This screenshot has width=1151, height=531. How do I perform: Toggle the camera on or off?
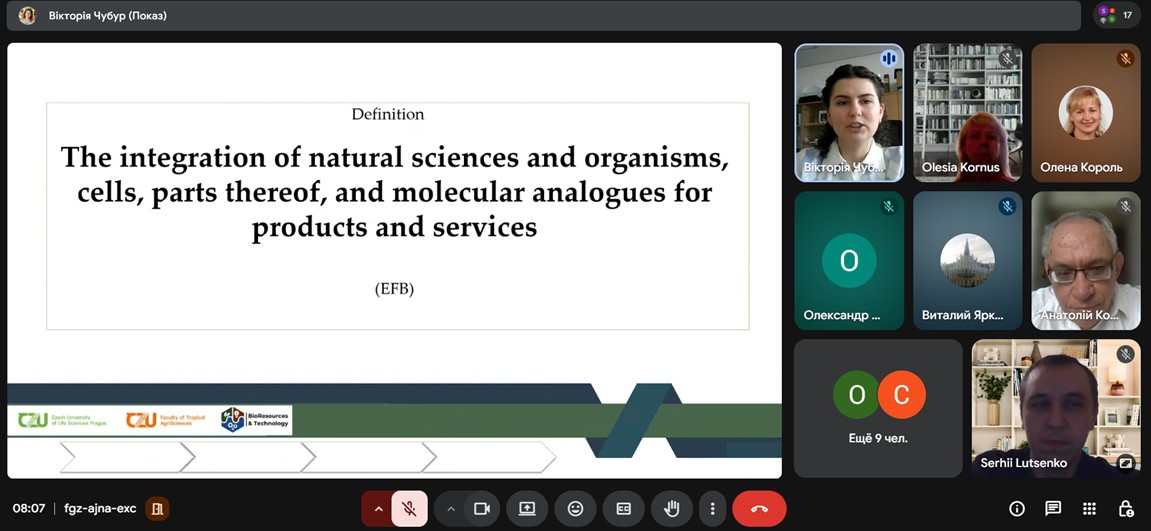coord(481,509)
